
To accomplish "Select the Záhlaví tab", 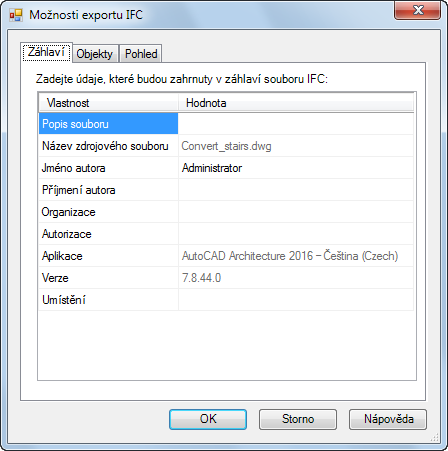I will point(46,52).
